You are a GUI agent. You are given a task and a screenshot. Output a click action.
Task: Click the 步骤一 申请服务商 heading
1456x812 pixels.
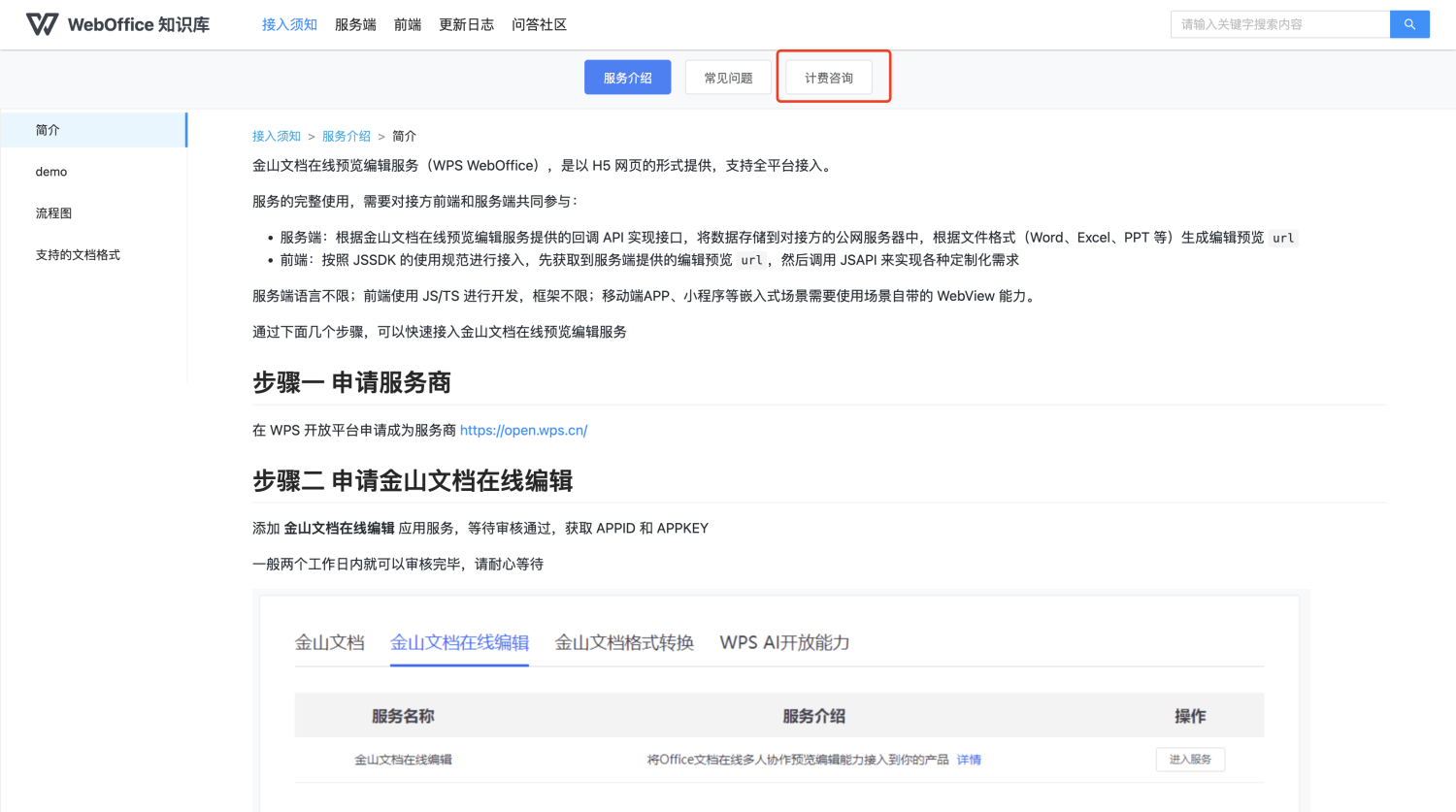pyautogui.click(x=351, y=382)
